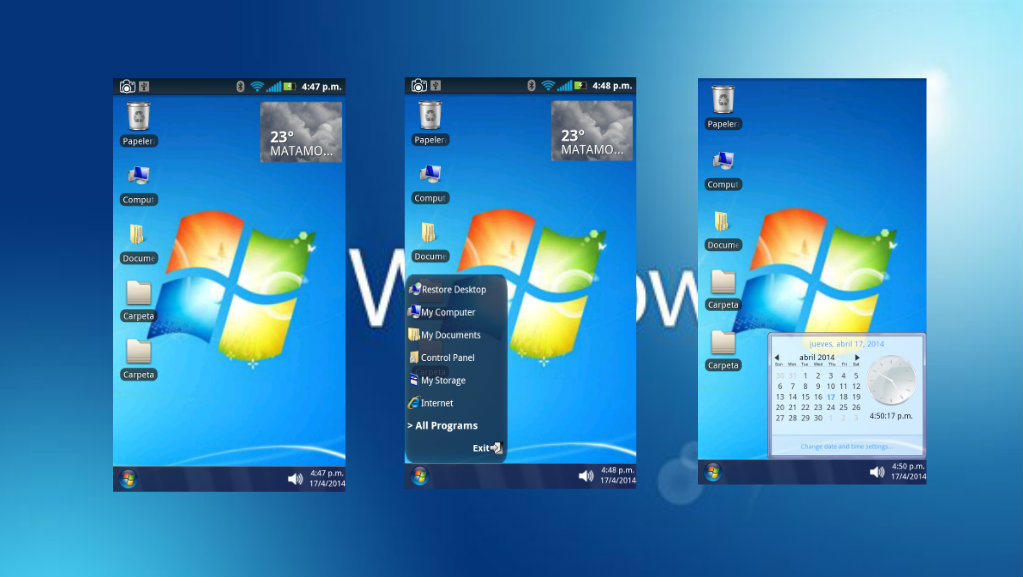Image resolution: width=1023 pixels, height=577 pixels.
Task: Tap the camera icon in left phone status bar
Action: [x=127, y=86]
